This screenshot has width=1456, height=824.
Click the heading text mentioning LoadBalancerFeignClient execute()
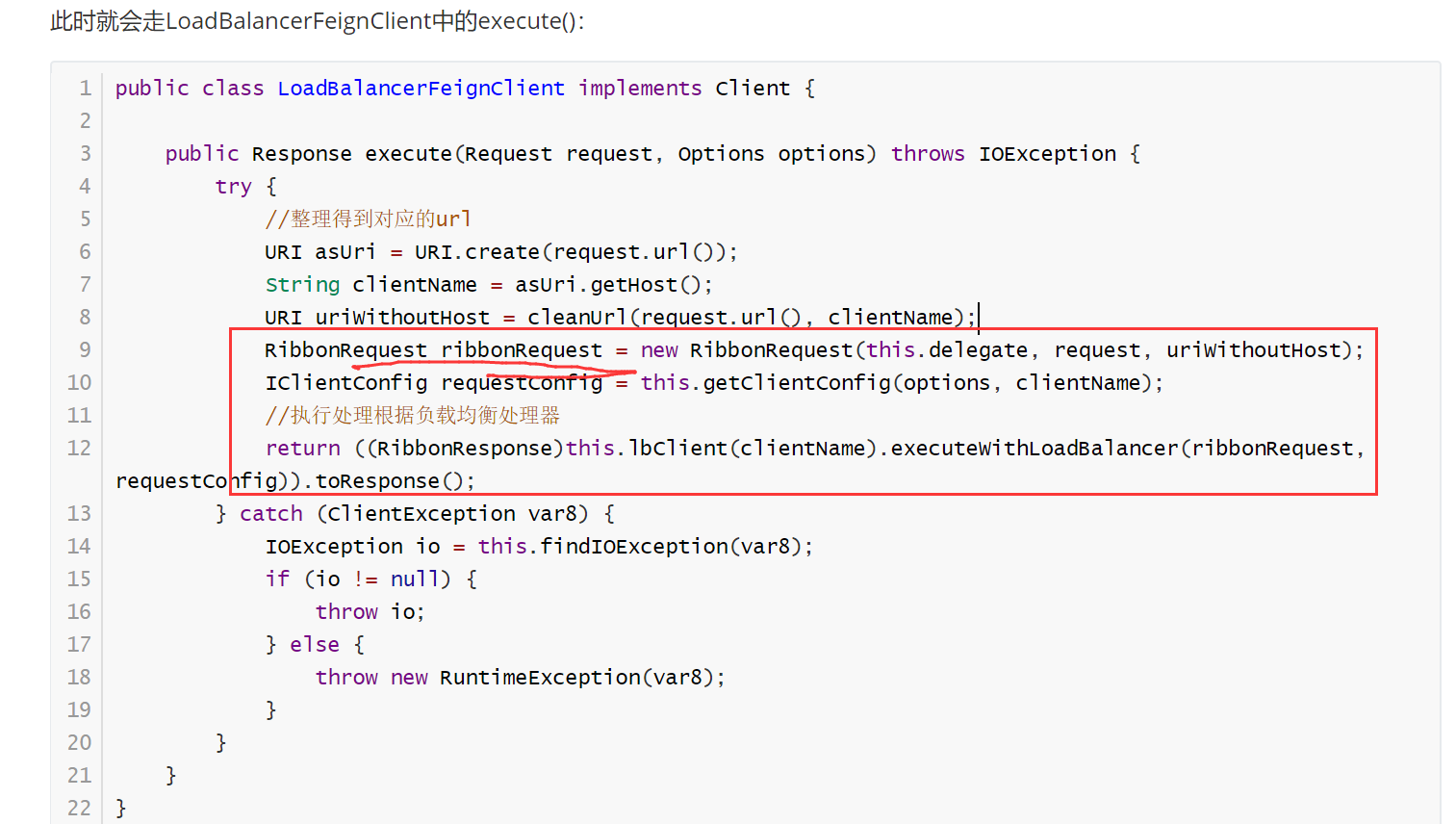coord(318,21)
